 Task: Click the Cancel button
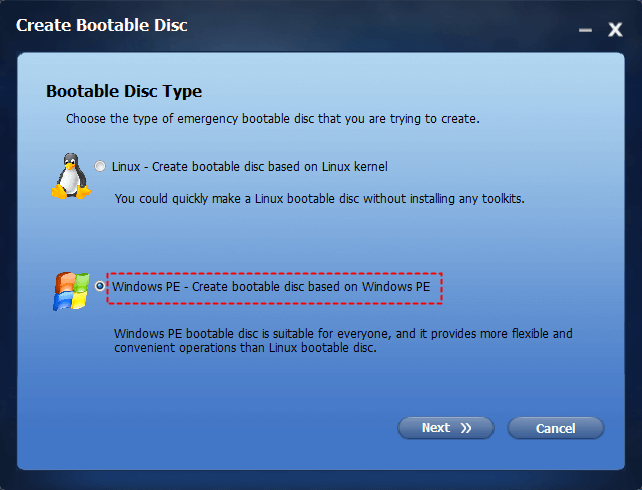click(x=556, y=428)
